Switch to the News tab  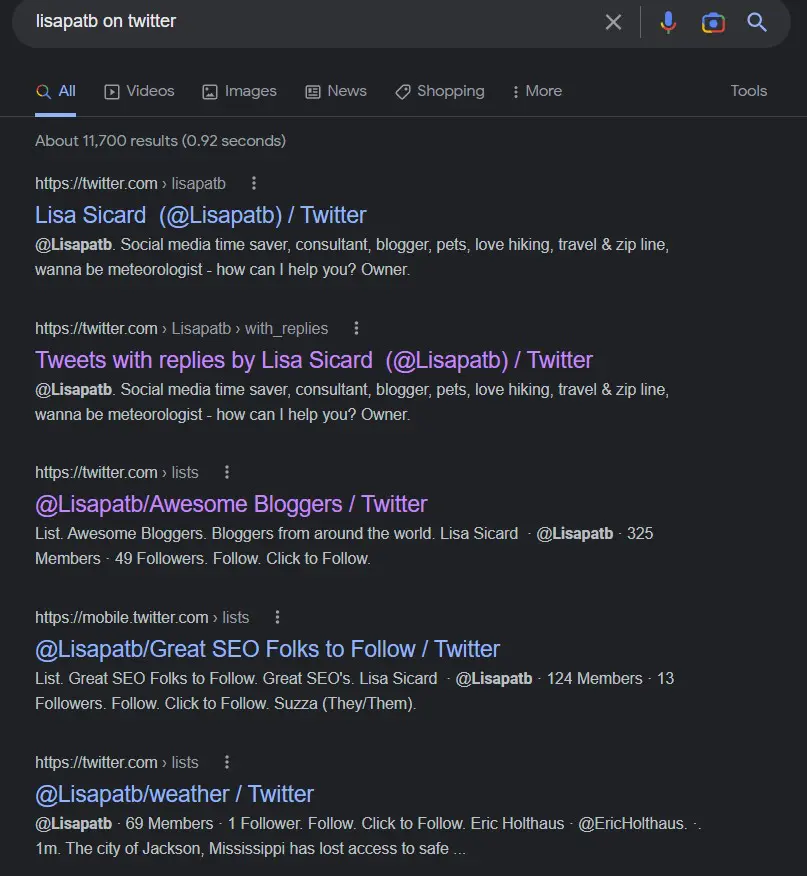336,91
